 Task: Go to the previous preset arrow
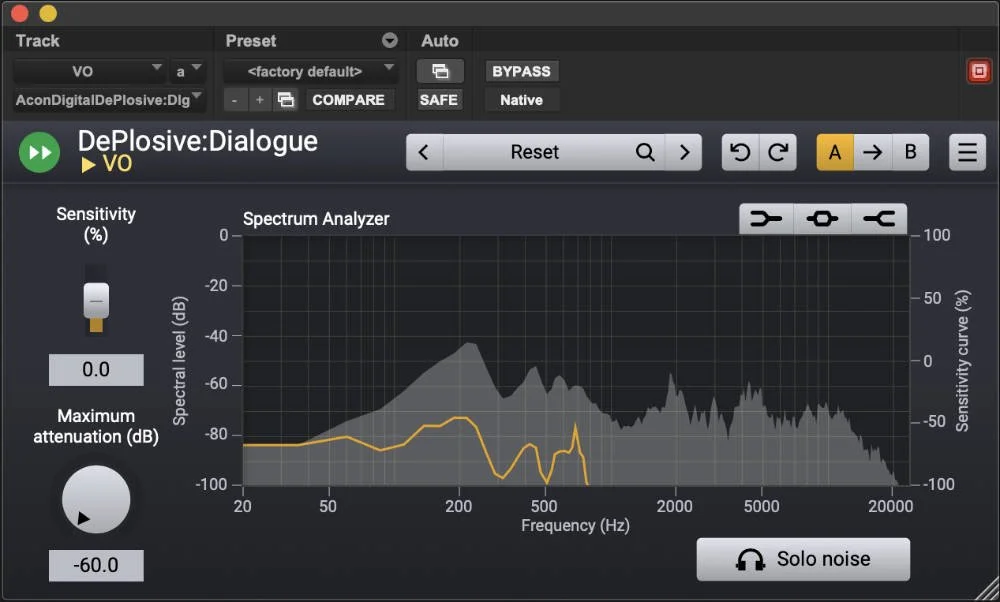pos(423,152)
